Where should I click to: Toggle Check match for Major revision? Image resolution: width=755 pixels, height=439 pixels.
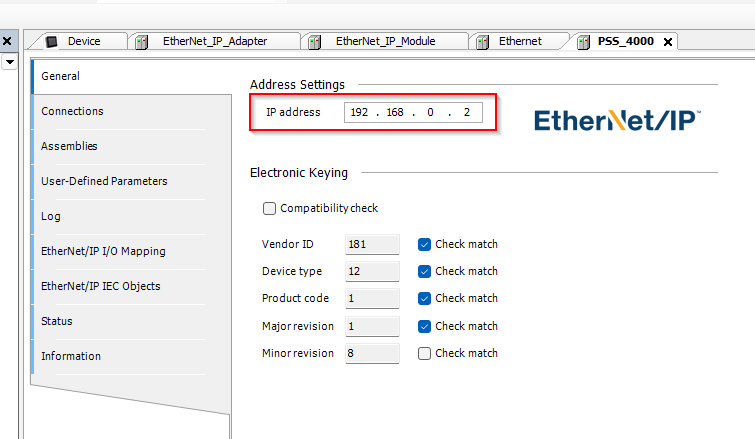[424, 326]
